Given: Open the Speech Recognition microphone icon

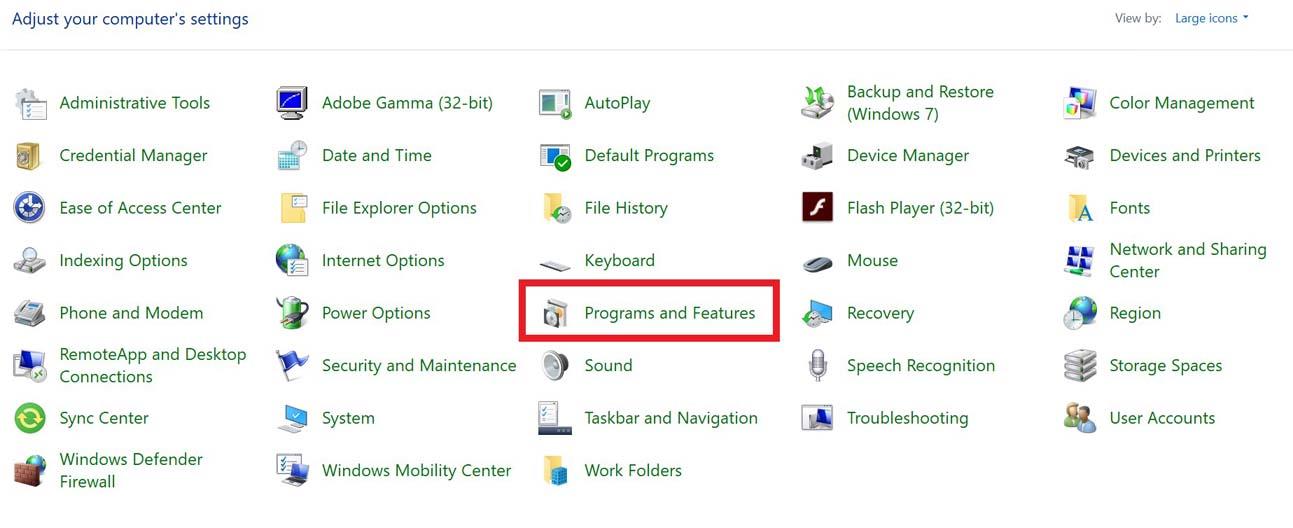Looking at the screenshot, I should [817, 366].
